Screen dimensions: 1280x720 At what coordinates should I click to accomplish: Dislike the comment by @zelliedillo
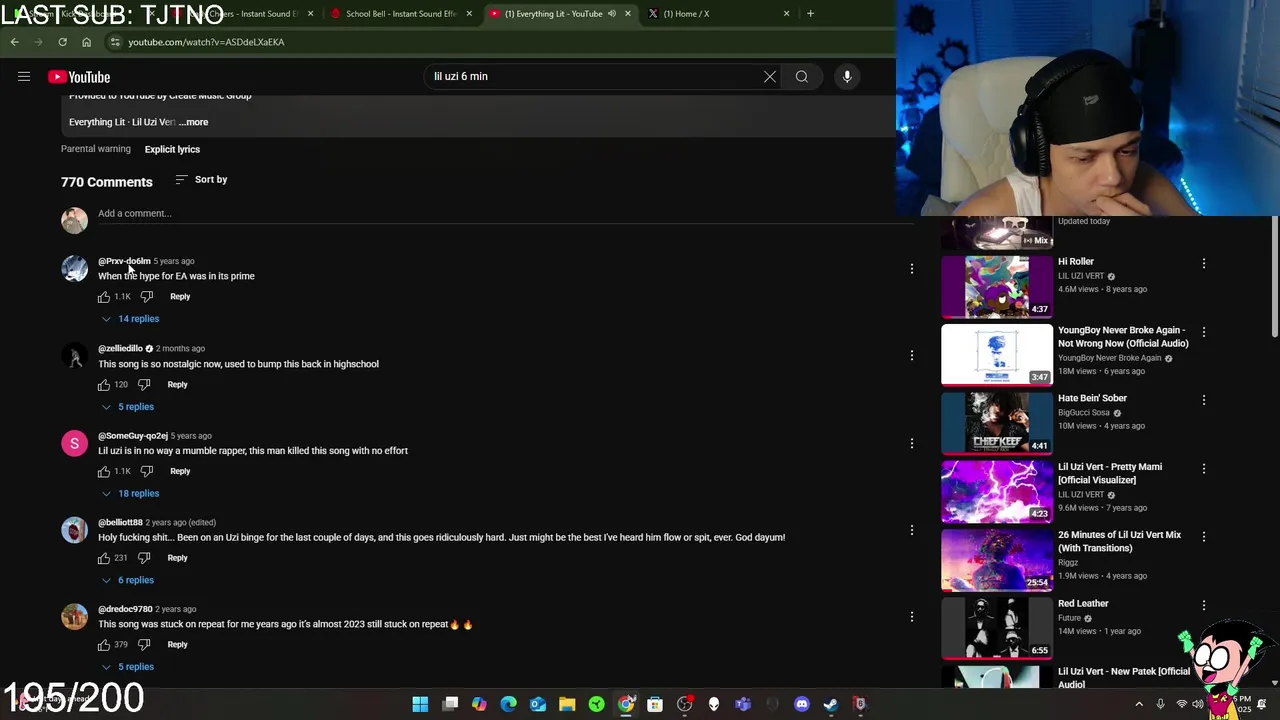[144, 384]
